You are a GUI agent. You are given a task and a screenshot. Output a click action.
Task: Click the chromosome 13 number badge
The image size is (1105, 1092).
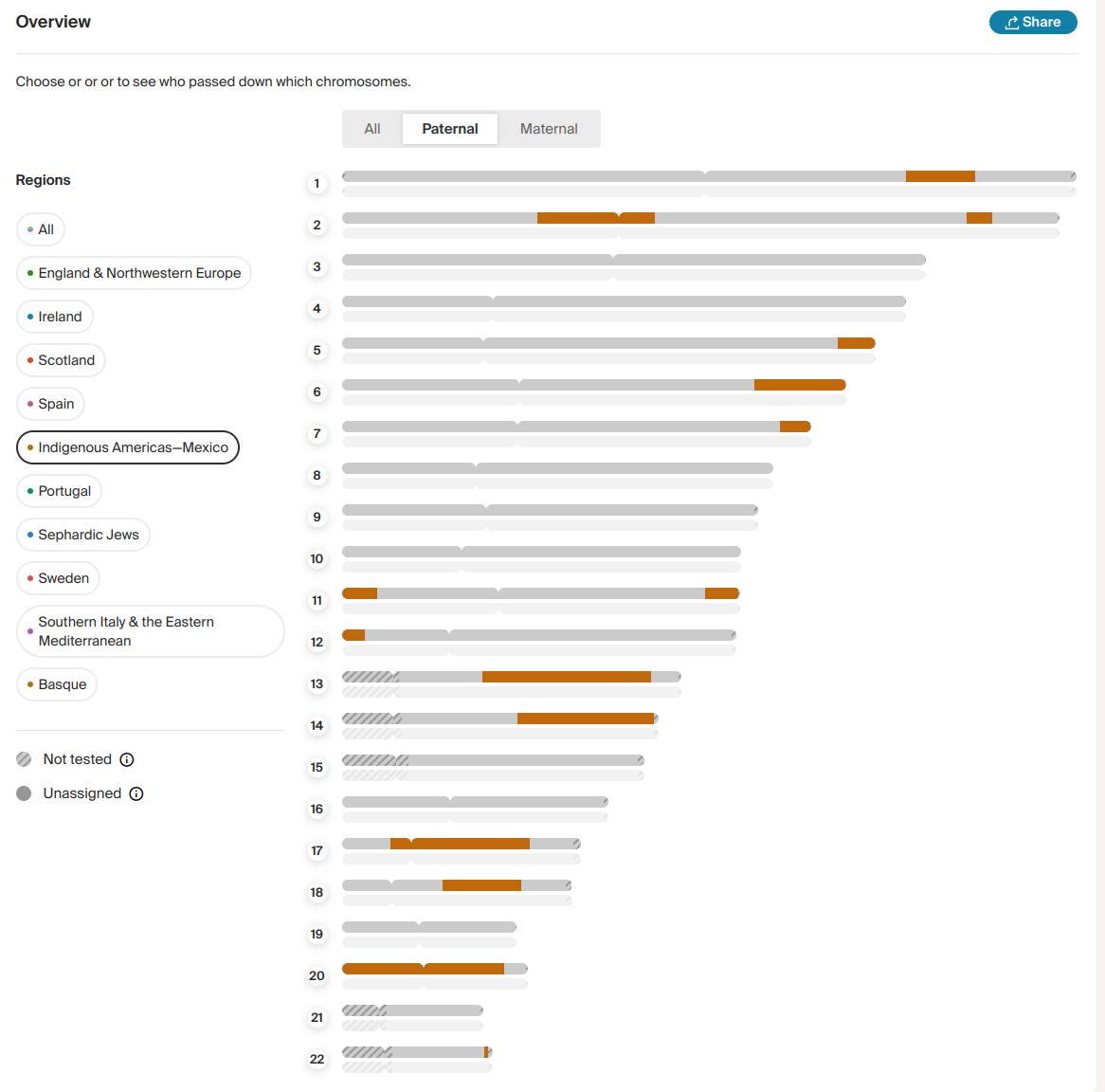317,683
